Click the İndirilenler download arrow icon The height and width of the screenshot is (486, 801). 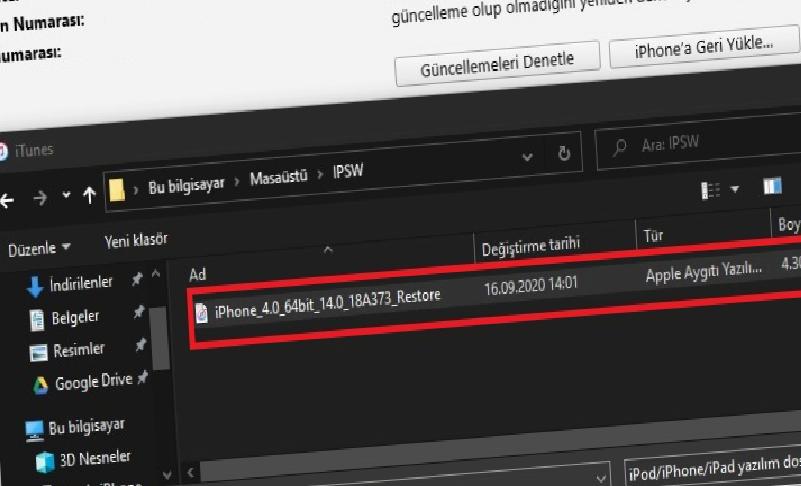pos(35,287)
